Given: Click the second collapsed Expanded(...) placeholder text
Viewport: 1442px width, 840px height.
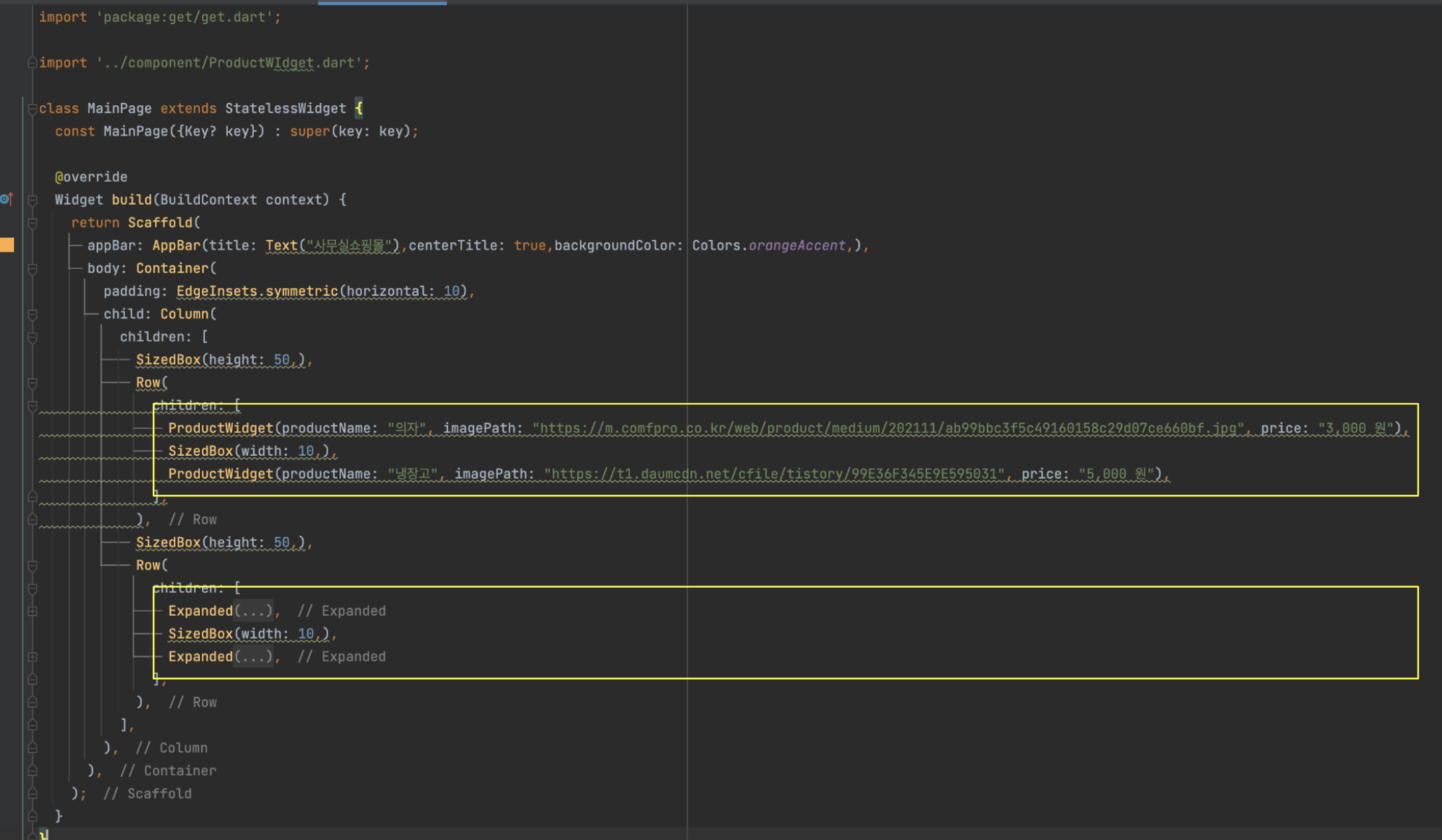Looking at the screenshot, I should pos(253,656).
